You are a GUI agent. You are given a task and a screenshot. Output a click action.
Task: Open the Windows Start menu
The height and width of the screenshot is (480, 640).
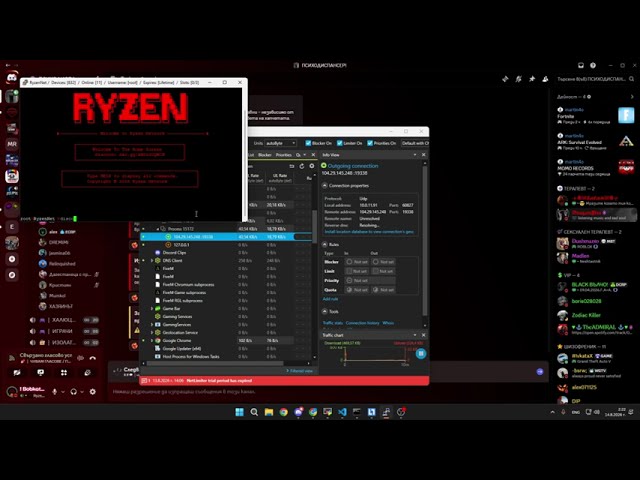point(240,412)
